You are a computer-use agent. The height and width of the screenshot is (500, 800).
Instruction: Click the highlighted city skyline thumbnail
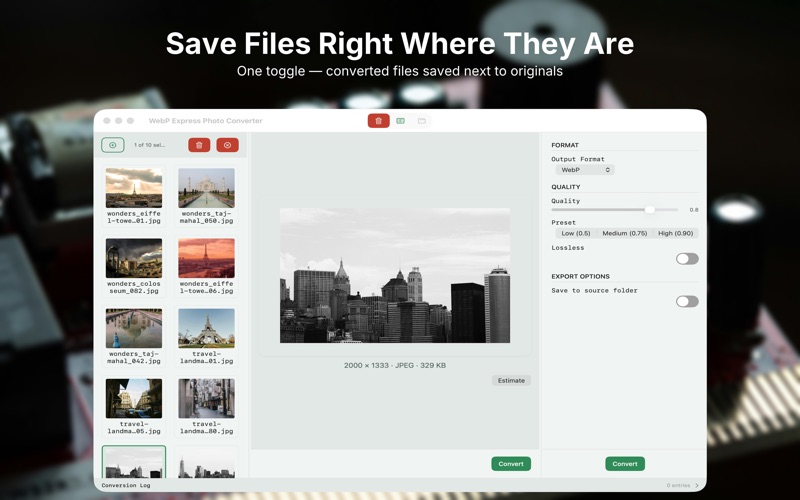pyautogui.click(x=134, y=462)
